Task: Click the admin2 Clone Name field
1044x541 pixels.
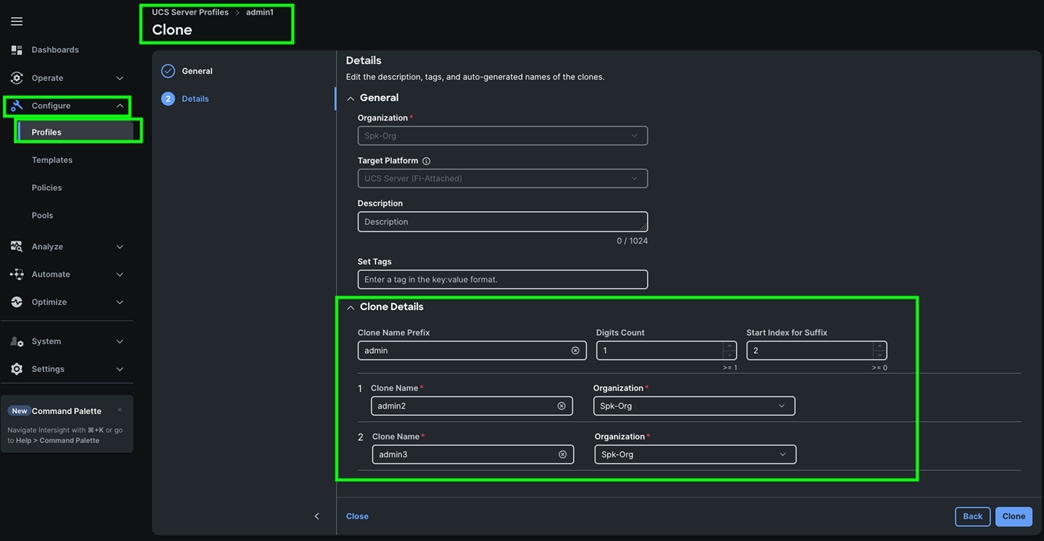Action: click(x=471, y=406)
